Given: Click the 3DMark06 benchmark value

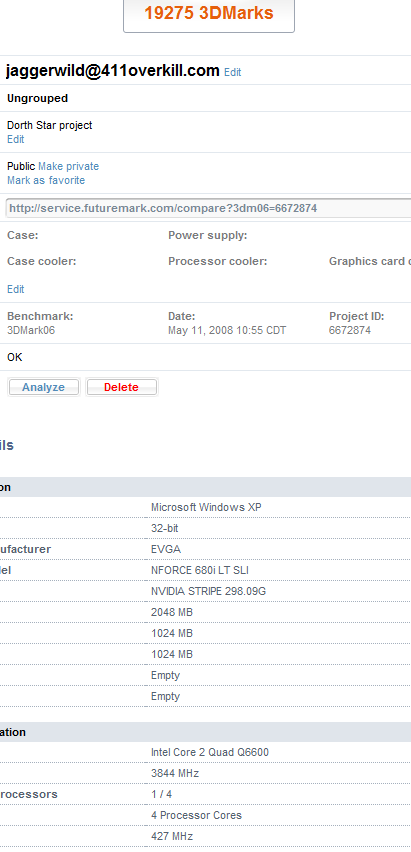Looking at the screenshot, I should 31,330.
